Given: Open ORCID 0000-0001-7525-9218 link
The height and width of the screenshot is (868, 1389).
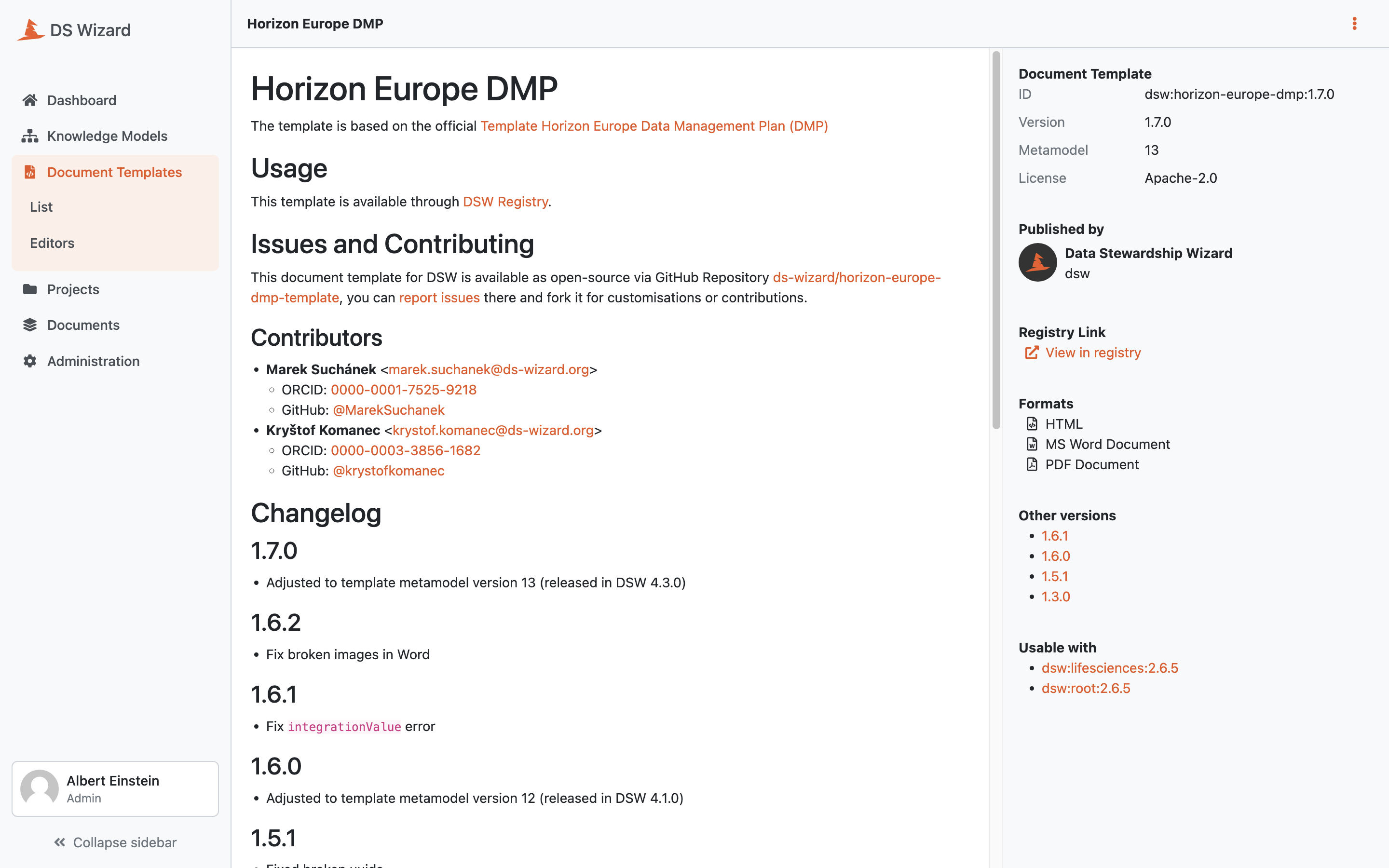Looking at the screenshot, I should click(x=404, y=390).
